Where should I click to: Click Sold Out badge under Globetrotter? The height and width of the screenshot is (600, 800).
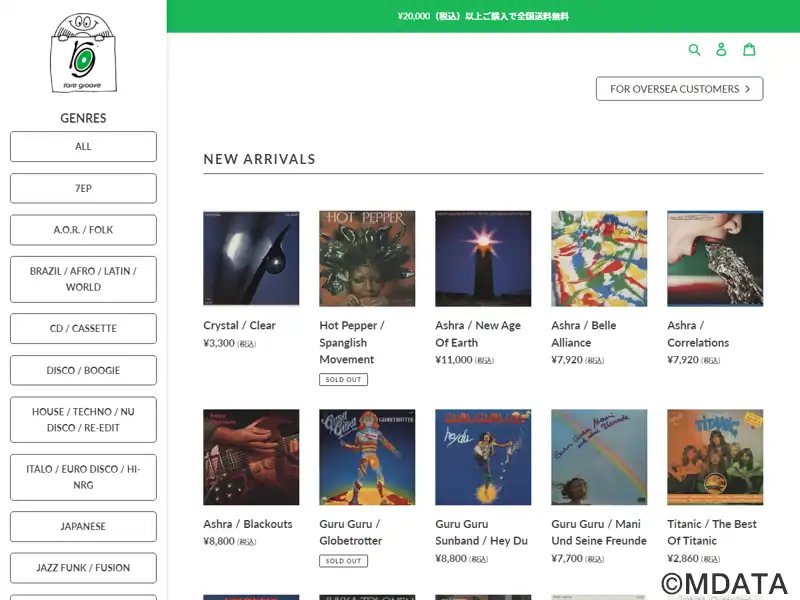pyautogui.click(x=343, y=561)
